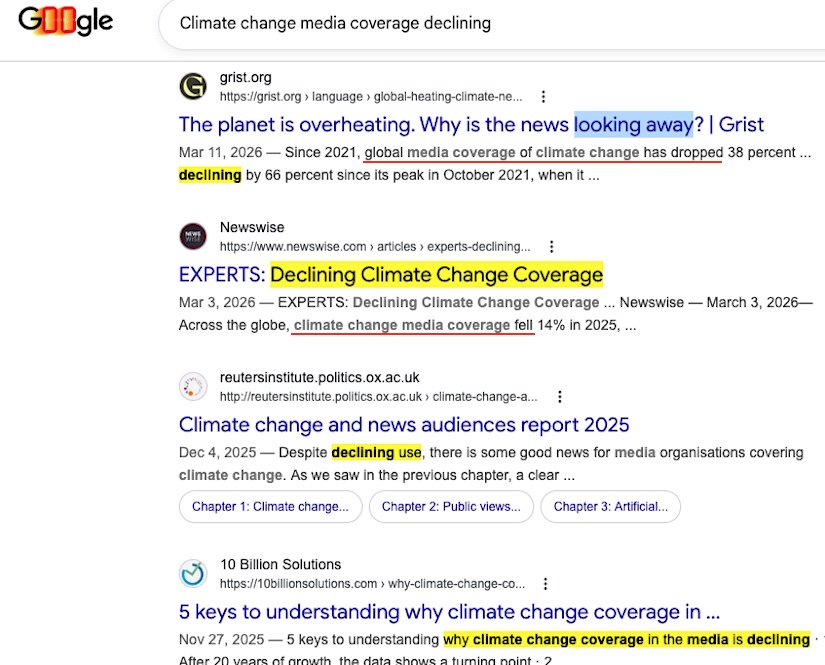Click the newswise.com URL breadcrumb
This screenshot has height=665, width=825.
pos(375,247)
